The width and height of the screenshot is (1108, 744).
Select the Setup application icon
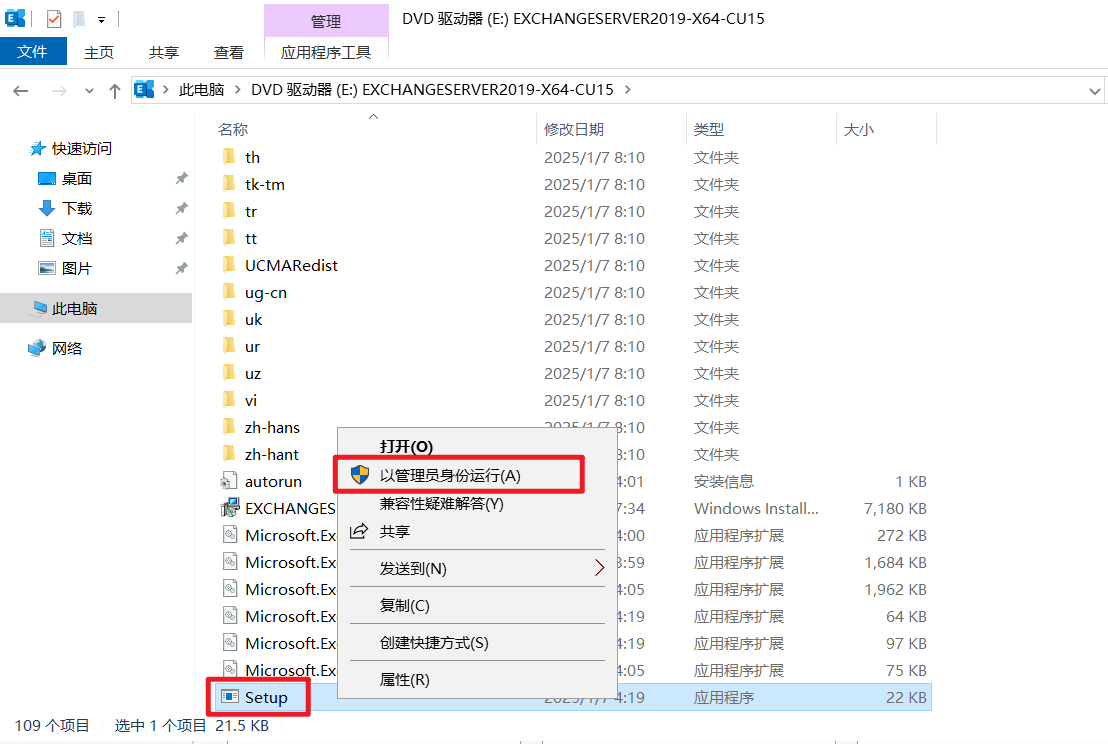(x=230, y=697)
